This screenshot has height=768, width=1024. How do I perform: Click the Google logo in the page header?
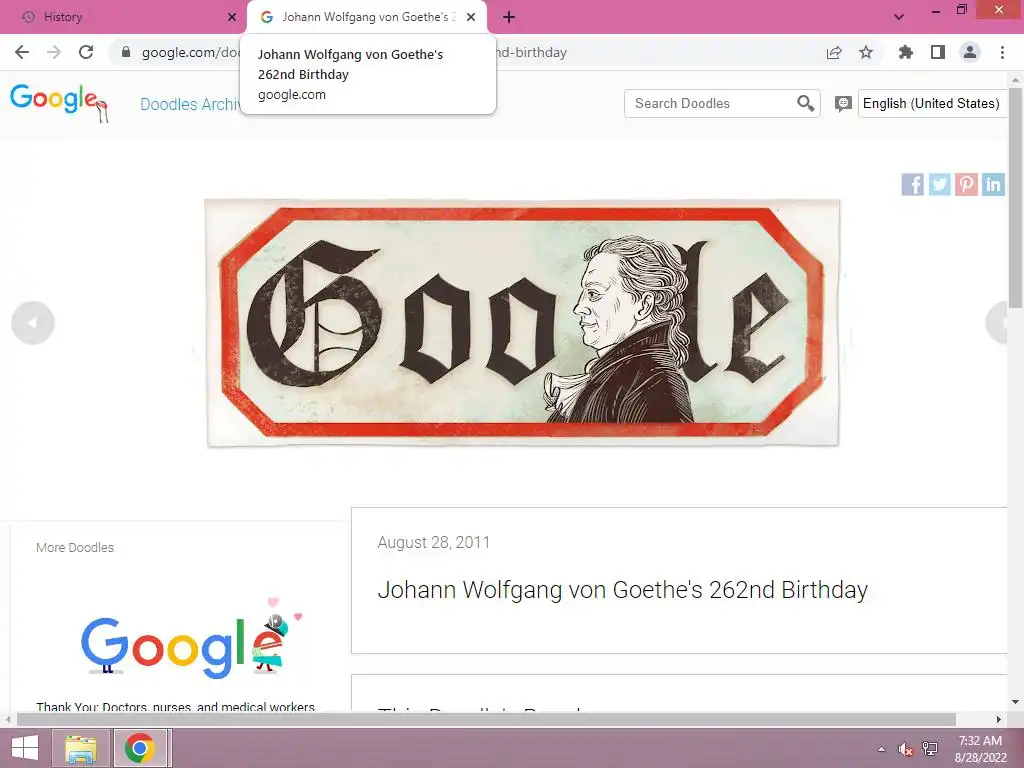pos(59,102)
